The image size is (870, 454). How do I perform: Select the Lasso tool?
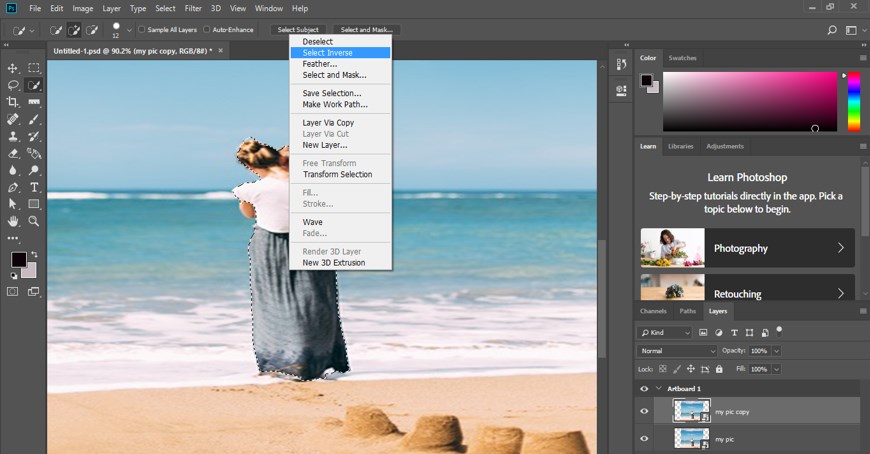pyautogui.click(x=13, y=85)
